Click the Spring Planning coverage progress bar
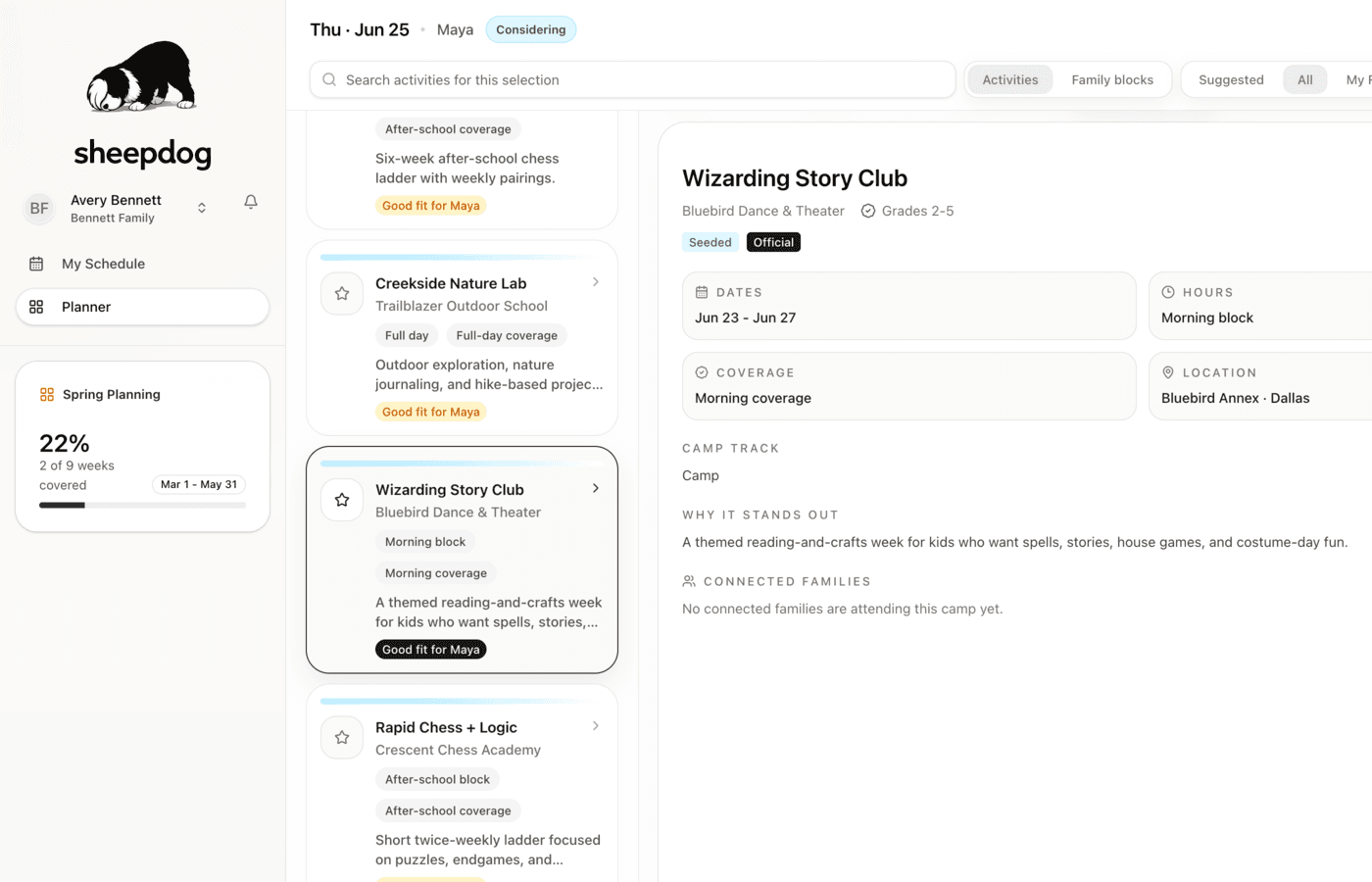Viewport: 1372px width, 882px height. coord(142,505)
